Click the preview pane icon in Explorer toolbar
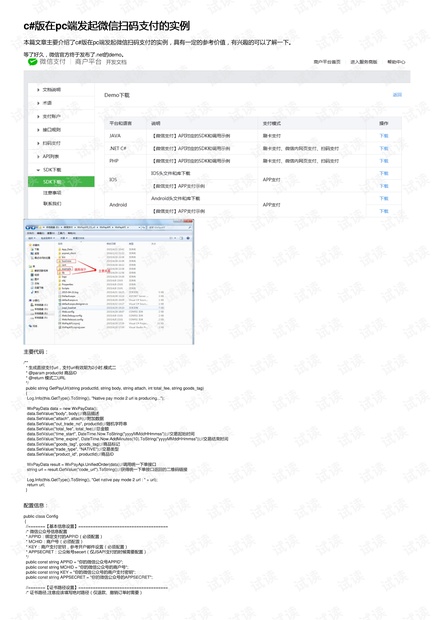Viewport: 440px width, 620px height. (181, 238)
